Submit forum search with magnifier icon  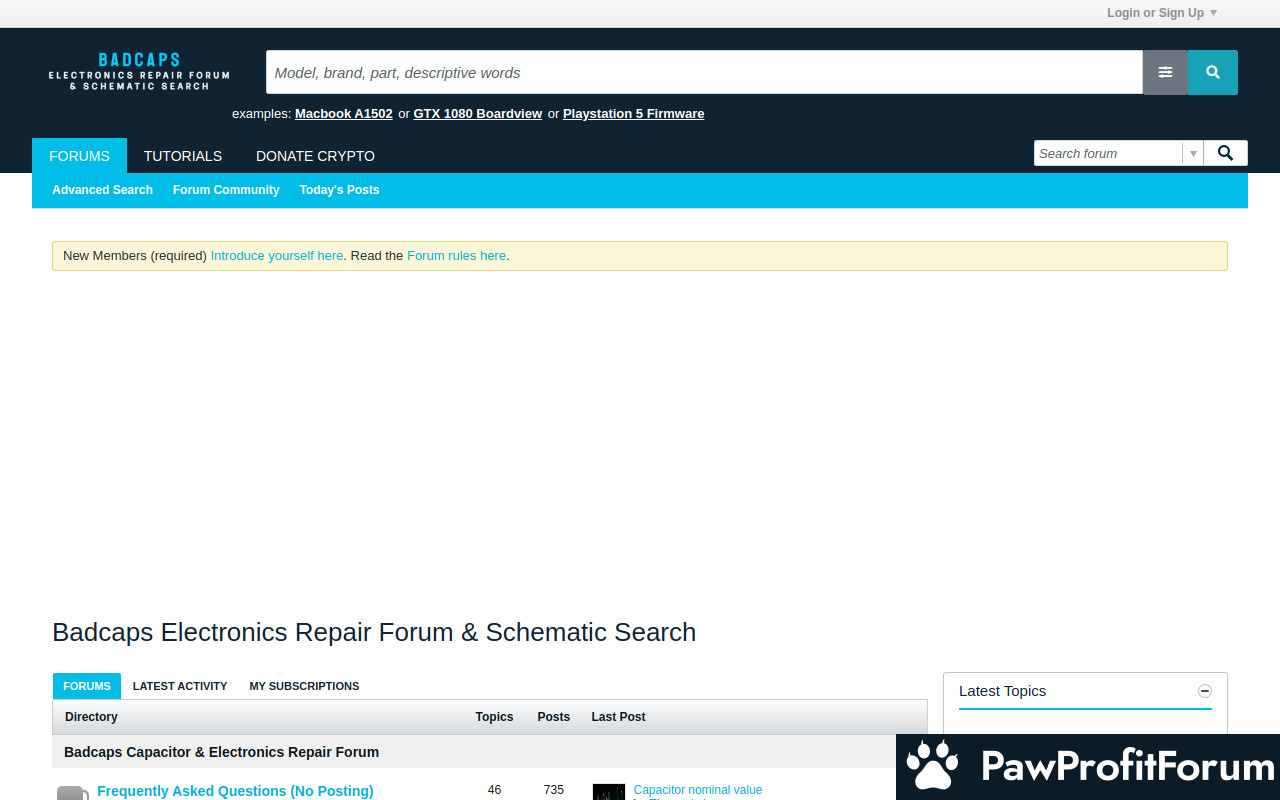[x=1225, y=153]
